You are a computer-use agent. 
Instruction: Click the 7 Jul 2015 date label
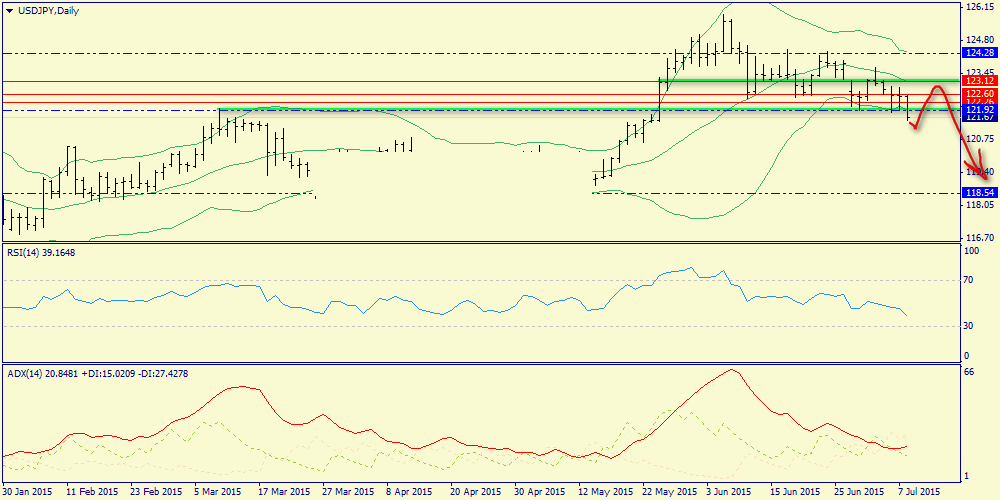pyautogui.click(x=915, y=492)
